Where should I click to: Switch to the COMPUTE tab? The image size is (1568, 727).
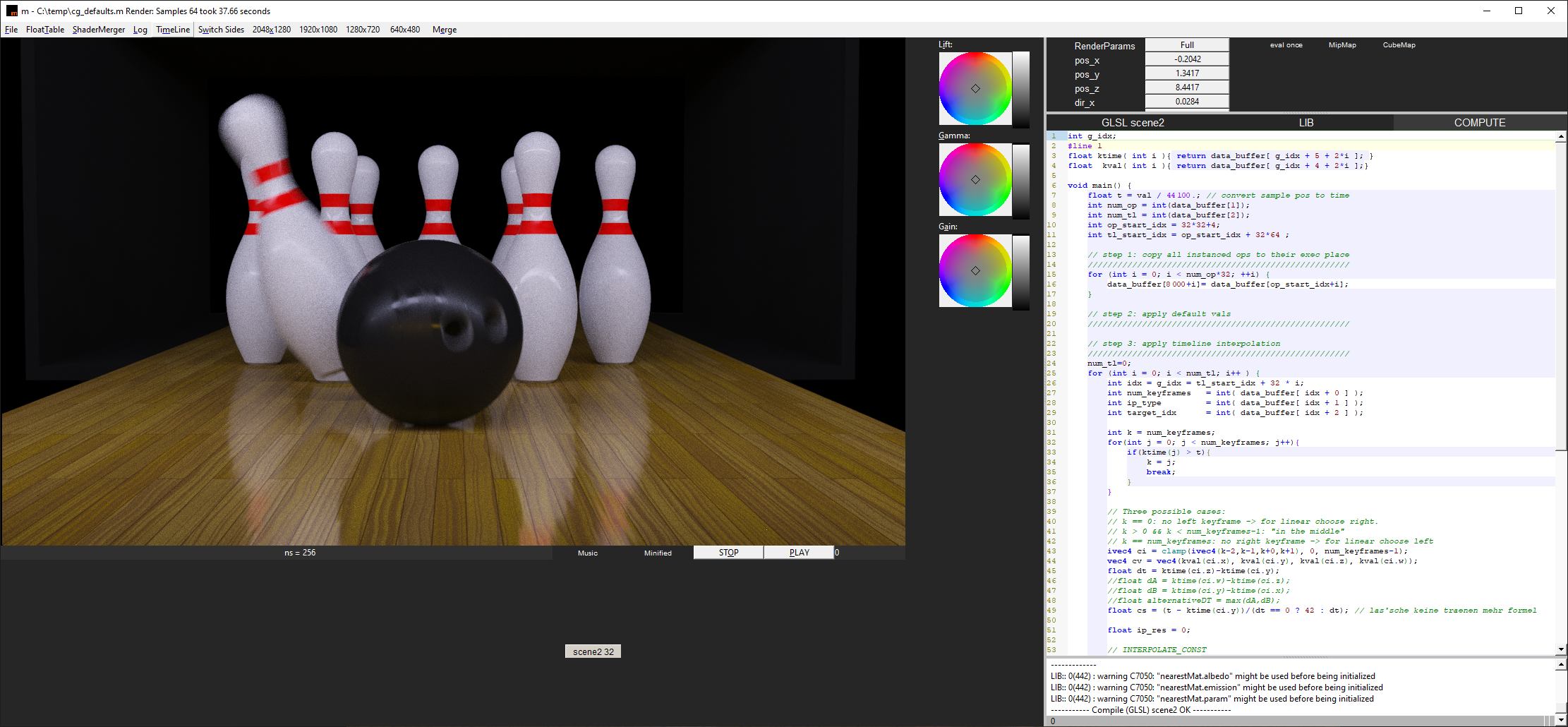[x=1479, y=123]
